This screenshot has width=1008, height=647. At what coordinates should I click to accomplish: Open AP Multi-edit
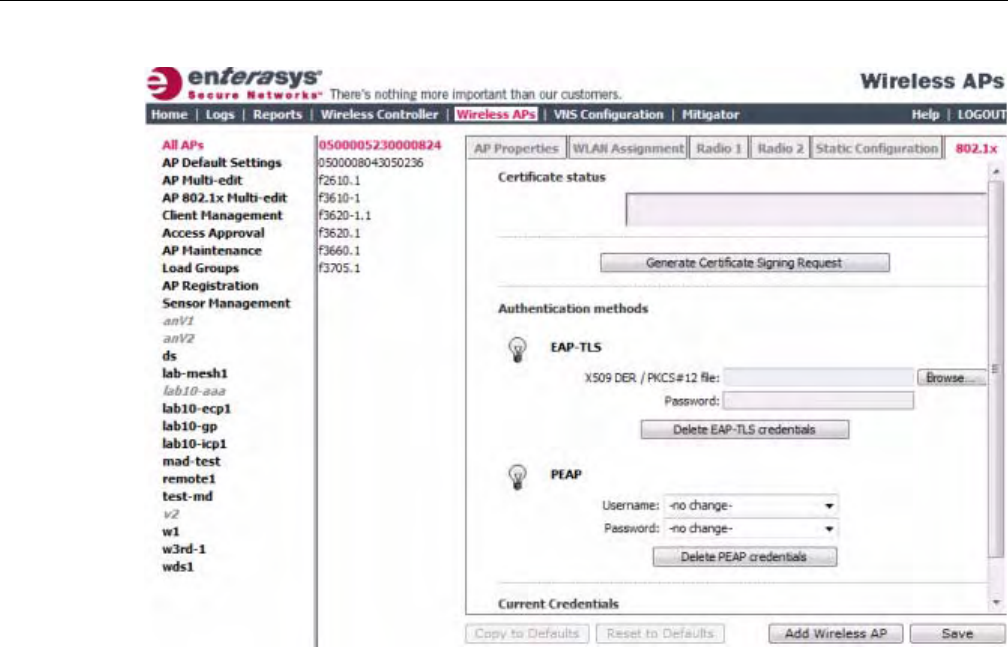(202, 180)
